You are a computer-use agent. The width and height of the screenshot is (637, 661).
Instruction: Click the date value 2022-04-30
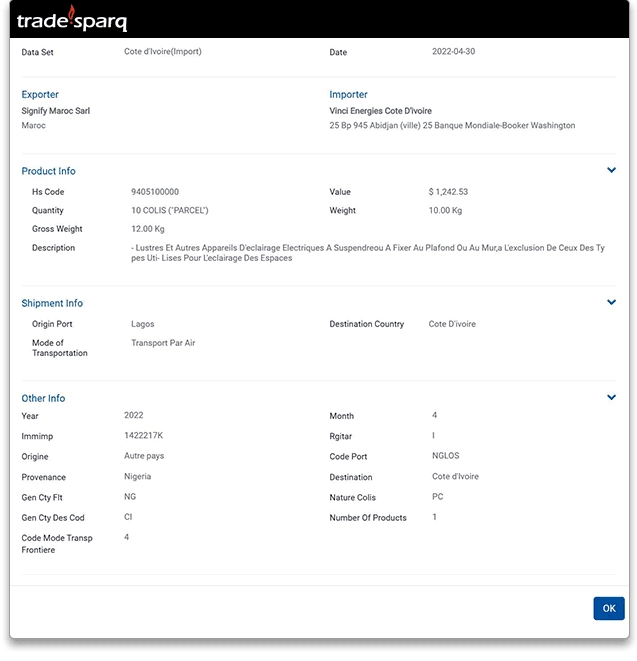[x=454, y=51]
